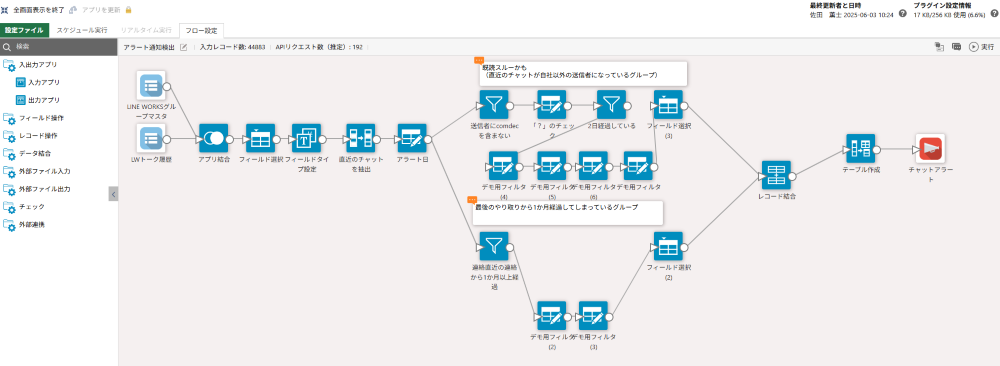This screenshot has height=366, width=1000.
Task: Select the テーブル作成 node
Action: point(861,149)
